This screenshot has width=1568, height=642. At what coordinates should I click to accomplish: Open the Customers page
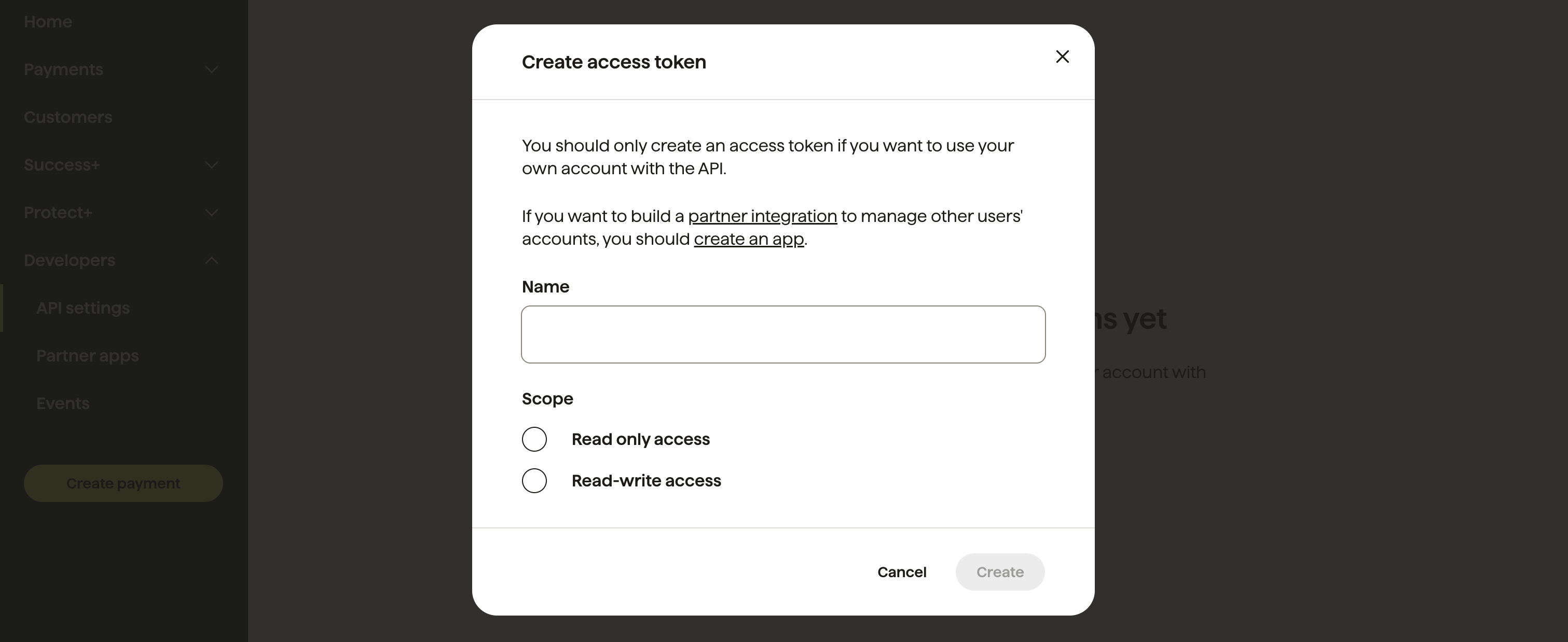[67, 117]
